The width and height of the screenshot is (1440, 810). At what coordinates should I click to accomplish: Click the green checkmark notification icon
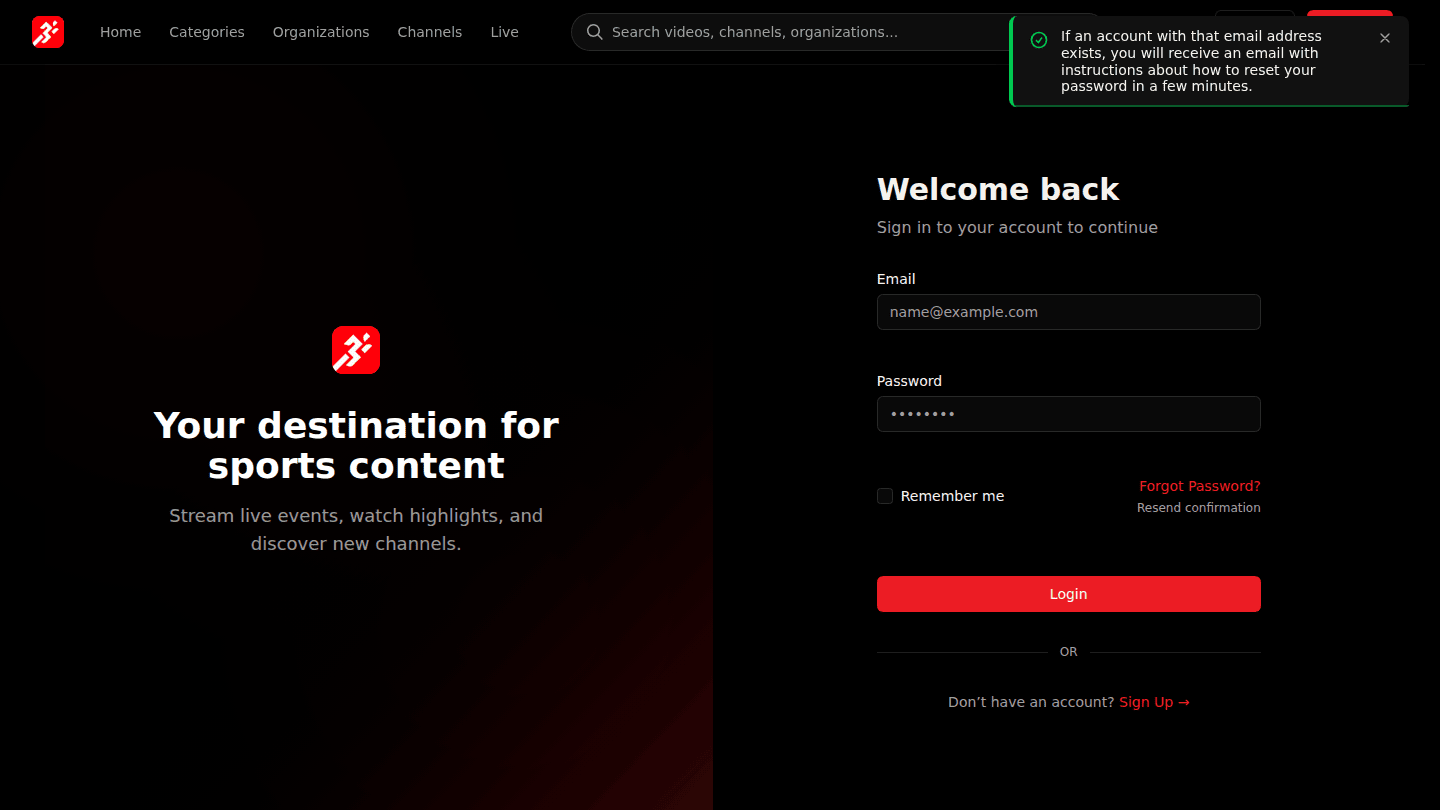(1039, 40)
